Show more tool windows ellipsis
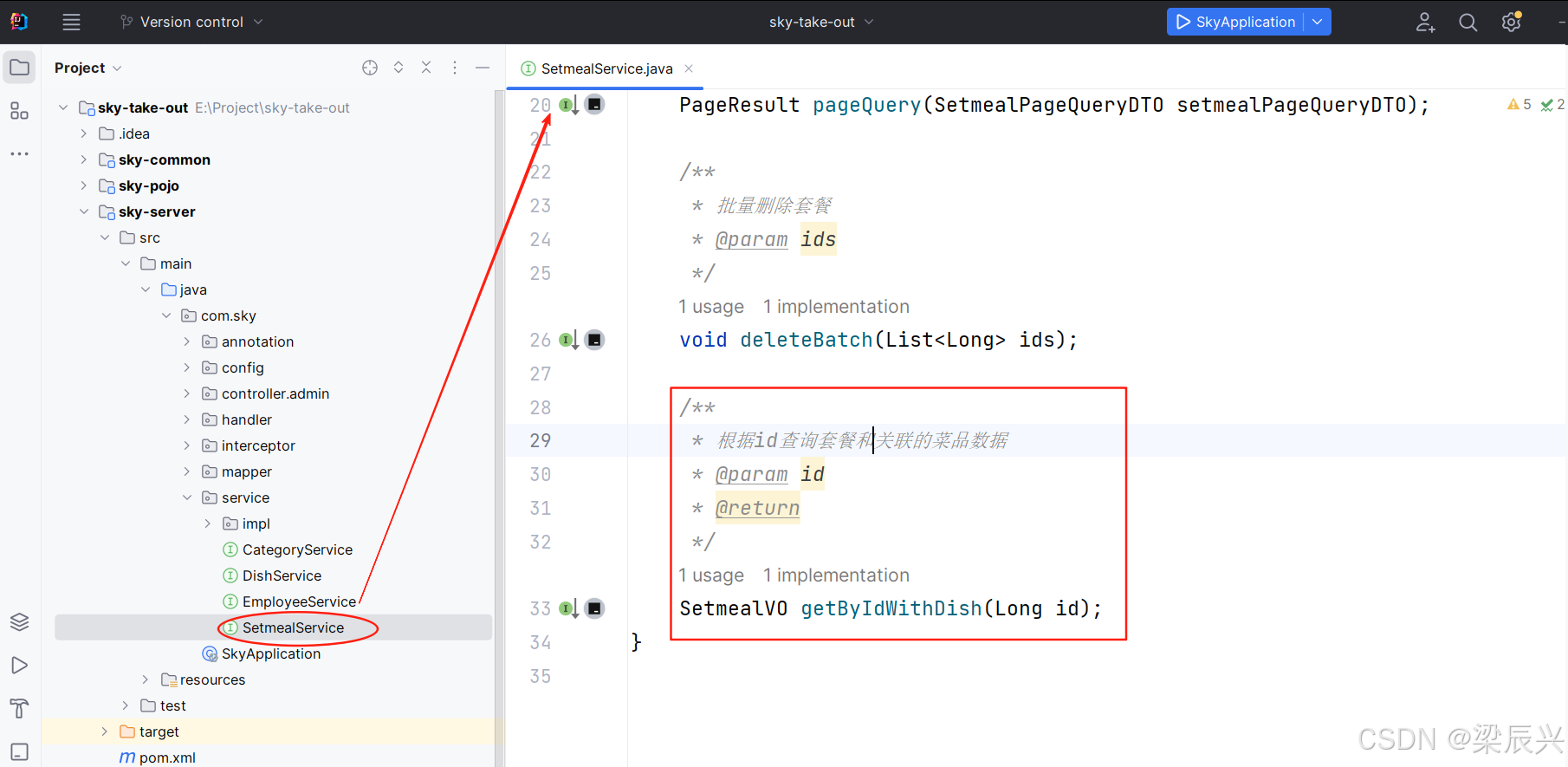 tap(19, 154)
